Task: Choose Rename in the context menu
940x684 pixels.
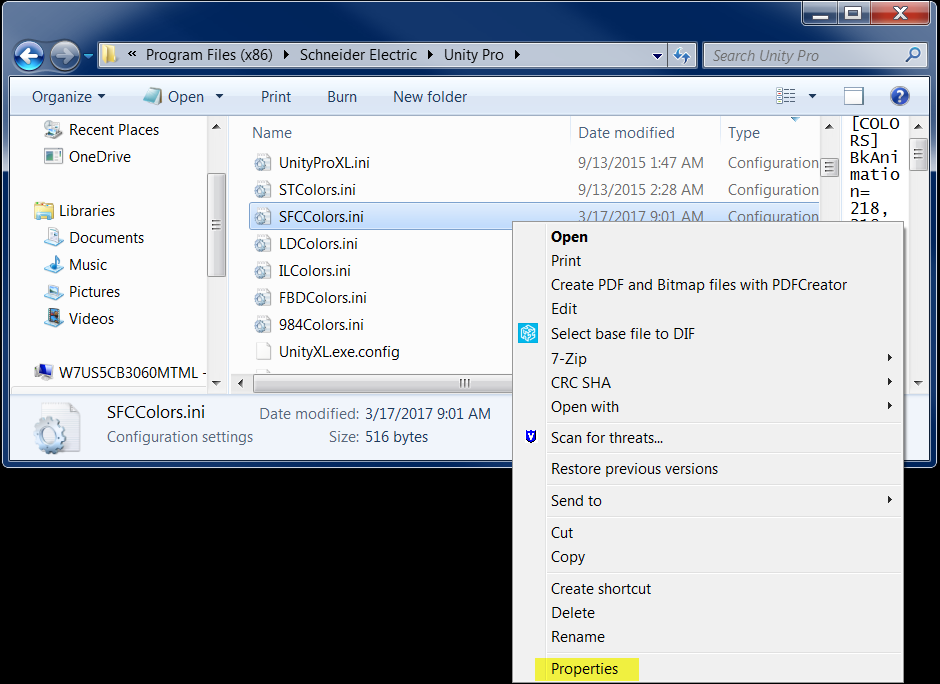Action: (x=578, y=637)
